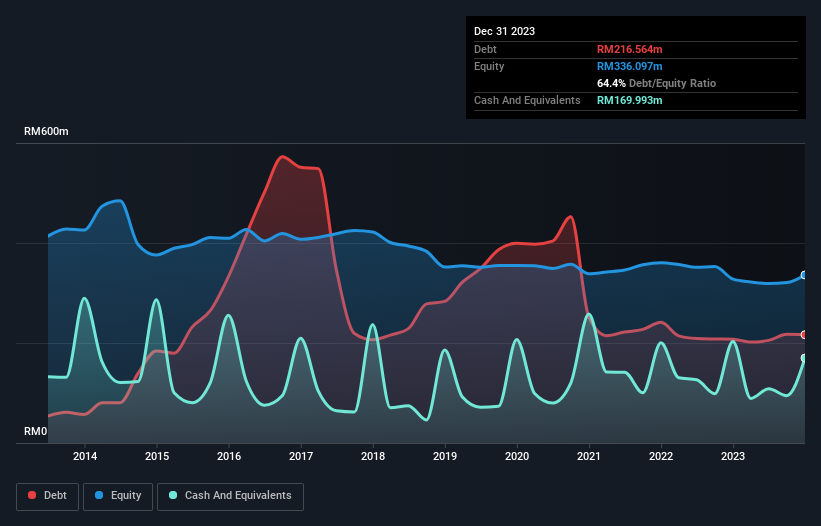The image size is (821, 526).
Task: Toggle the Cash And Equivalents legend button
Action: pyautogui.click(x=230, y=496)
